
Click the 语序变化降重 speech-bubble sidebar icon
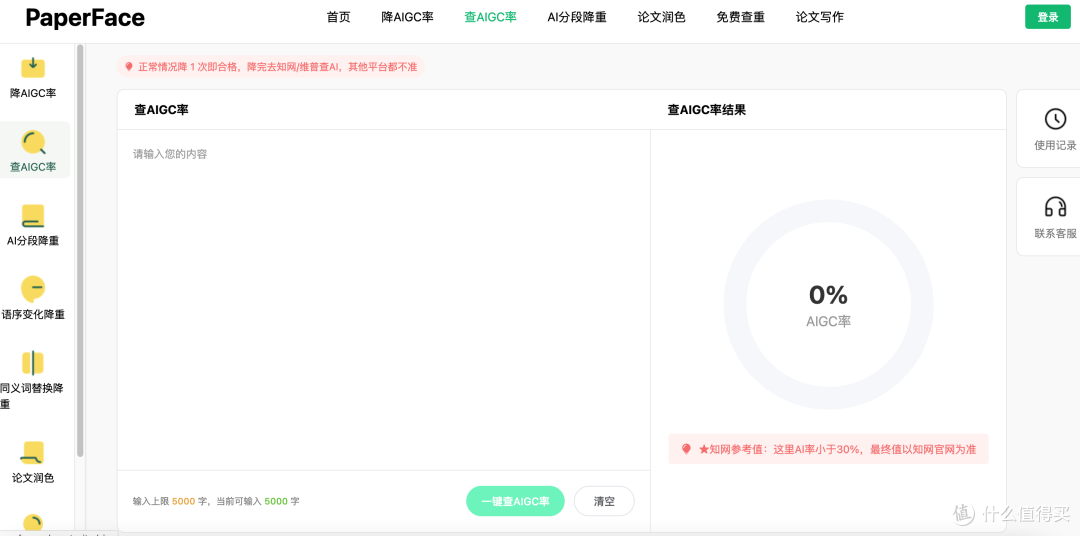[33, 289]
